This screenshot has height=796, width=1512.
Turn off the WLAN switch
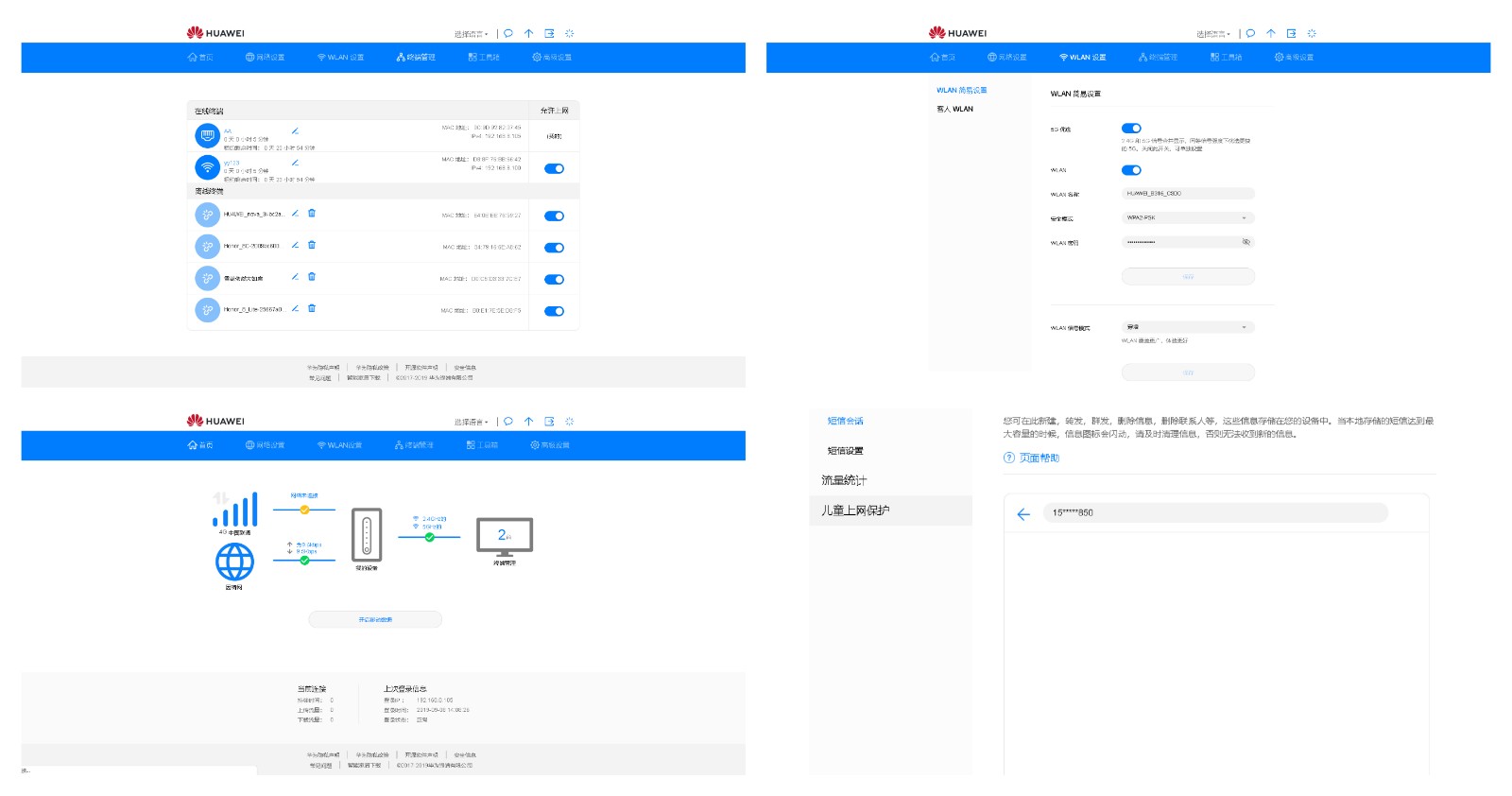[x=1131, y=170]
